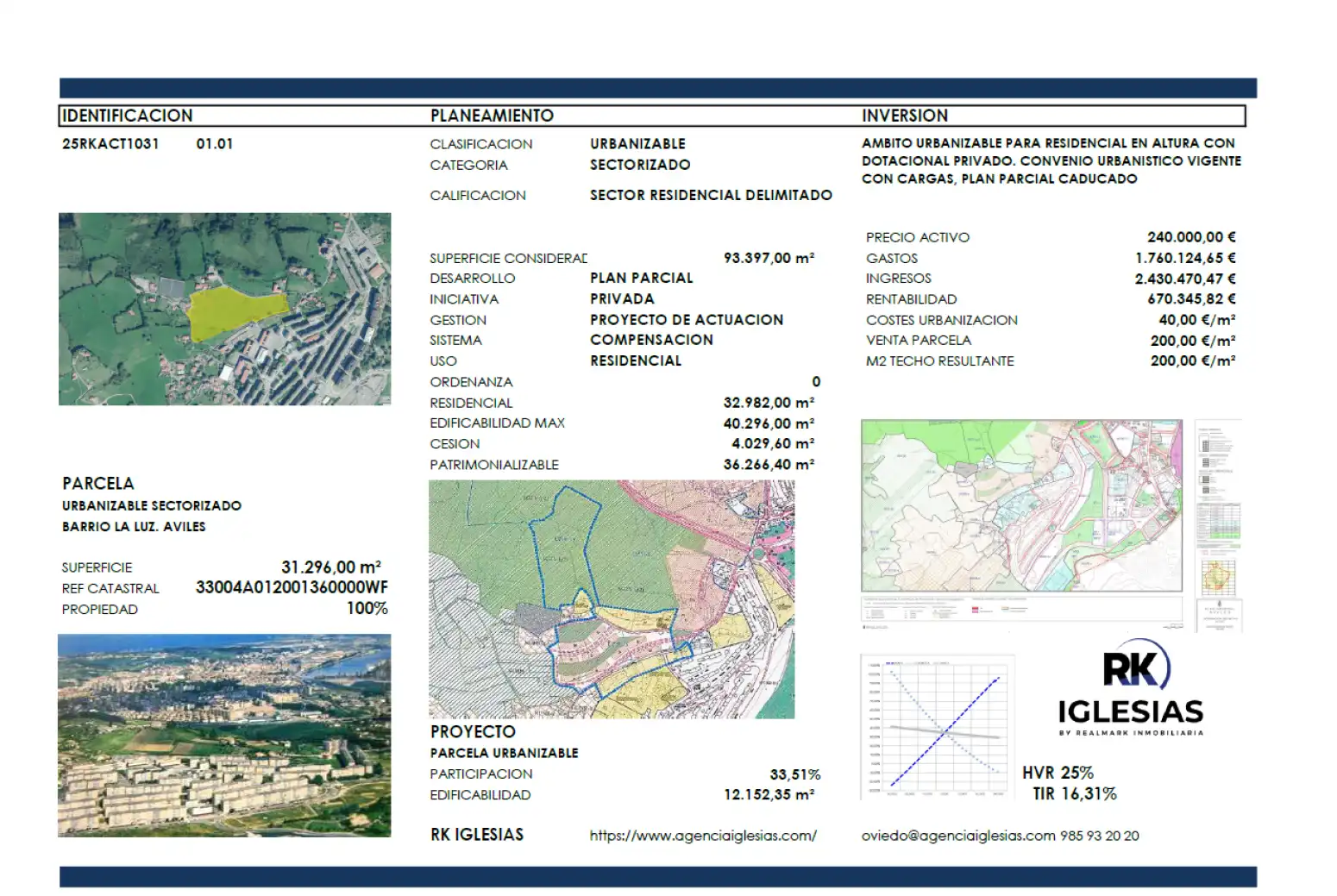Viewport: 1337px width, 896px height.
Task: Select BARRIO LA LUZ. AVILES text
Action: pyautogui.click(x=134, y=527)
